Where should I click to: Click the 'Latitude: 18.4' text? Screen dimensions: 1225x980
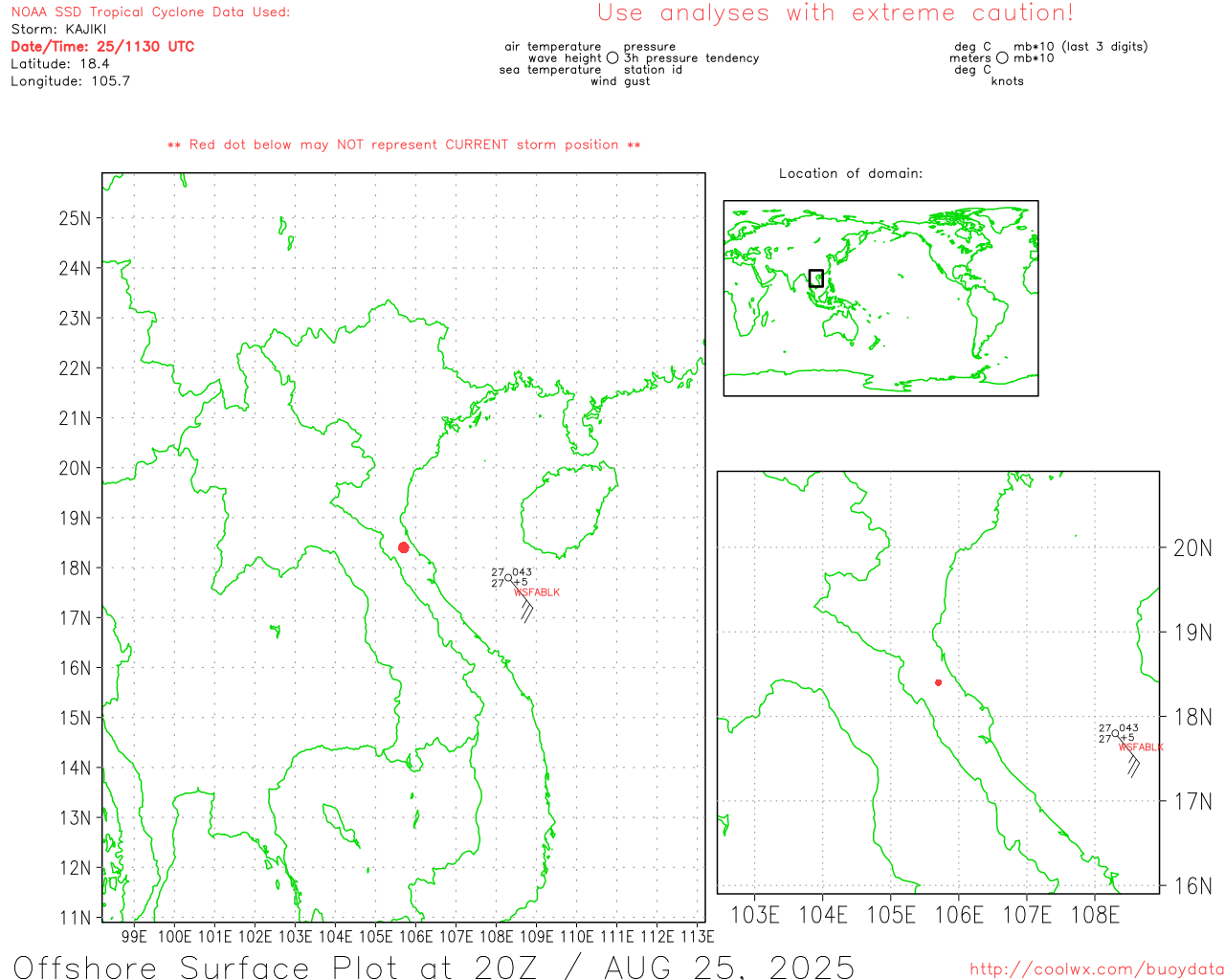pos(60,64)
